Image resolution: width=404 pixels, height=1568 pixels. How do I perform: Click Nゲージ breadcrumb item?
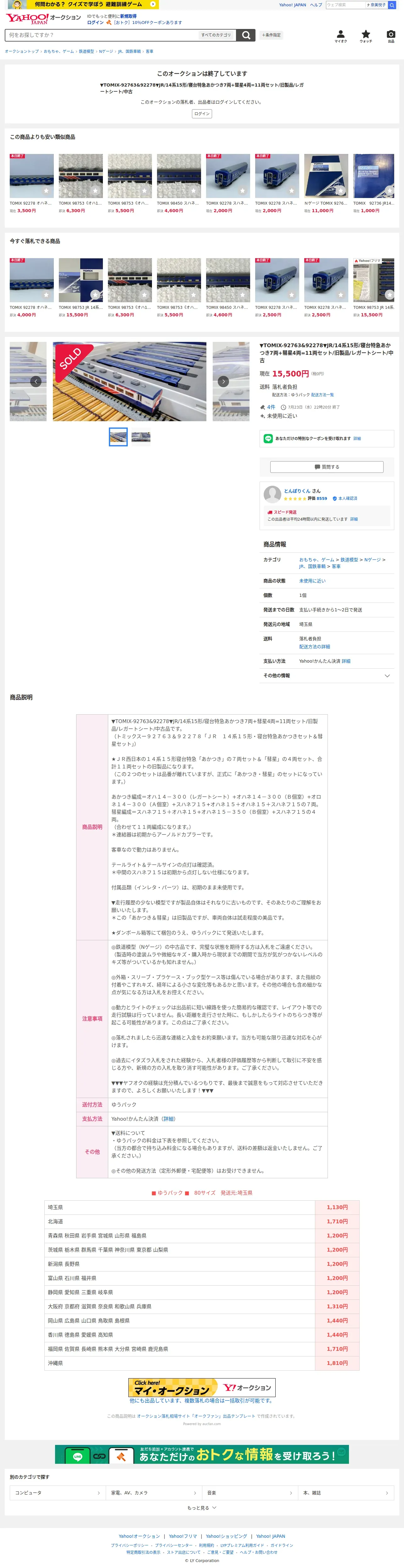tap(106, 52)
